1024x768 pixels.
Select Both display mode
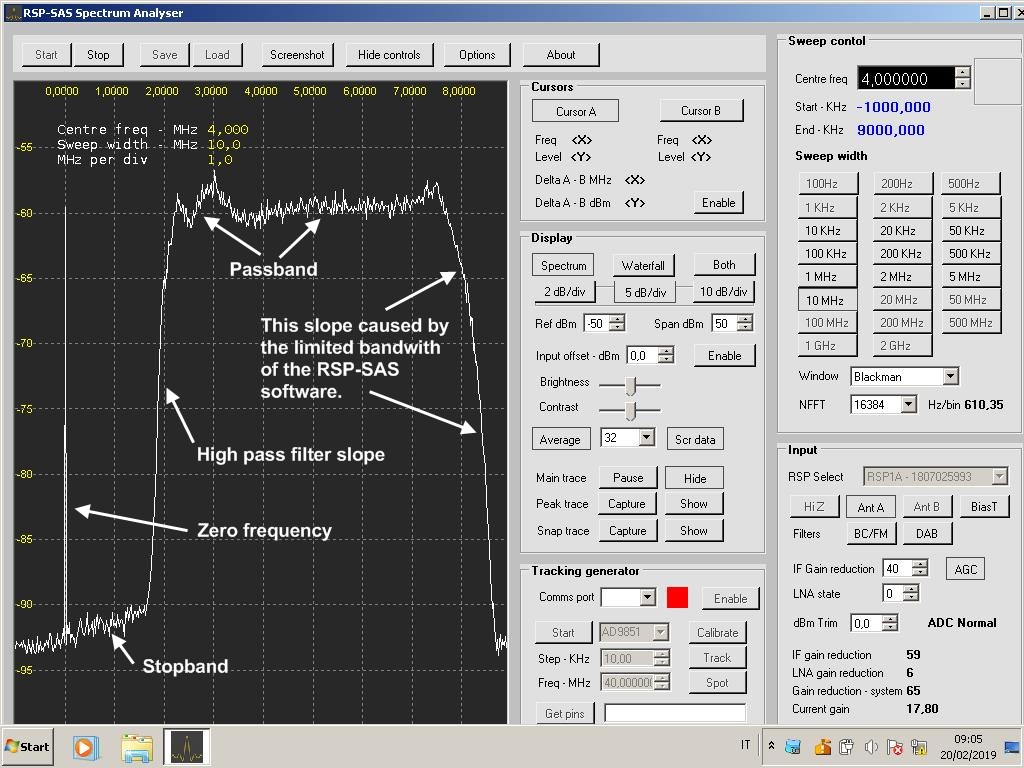(x=724, y=264)
